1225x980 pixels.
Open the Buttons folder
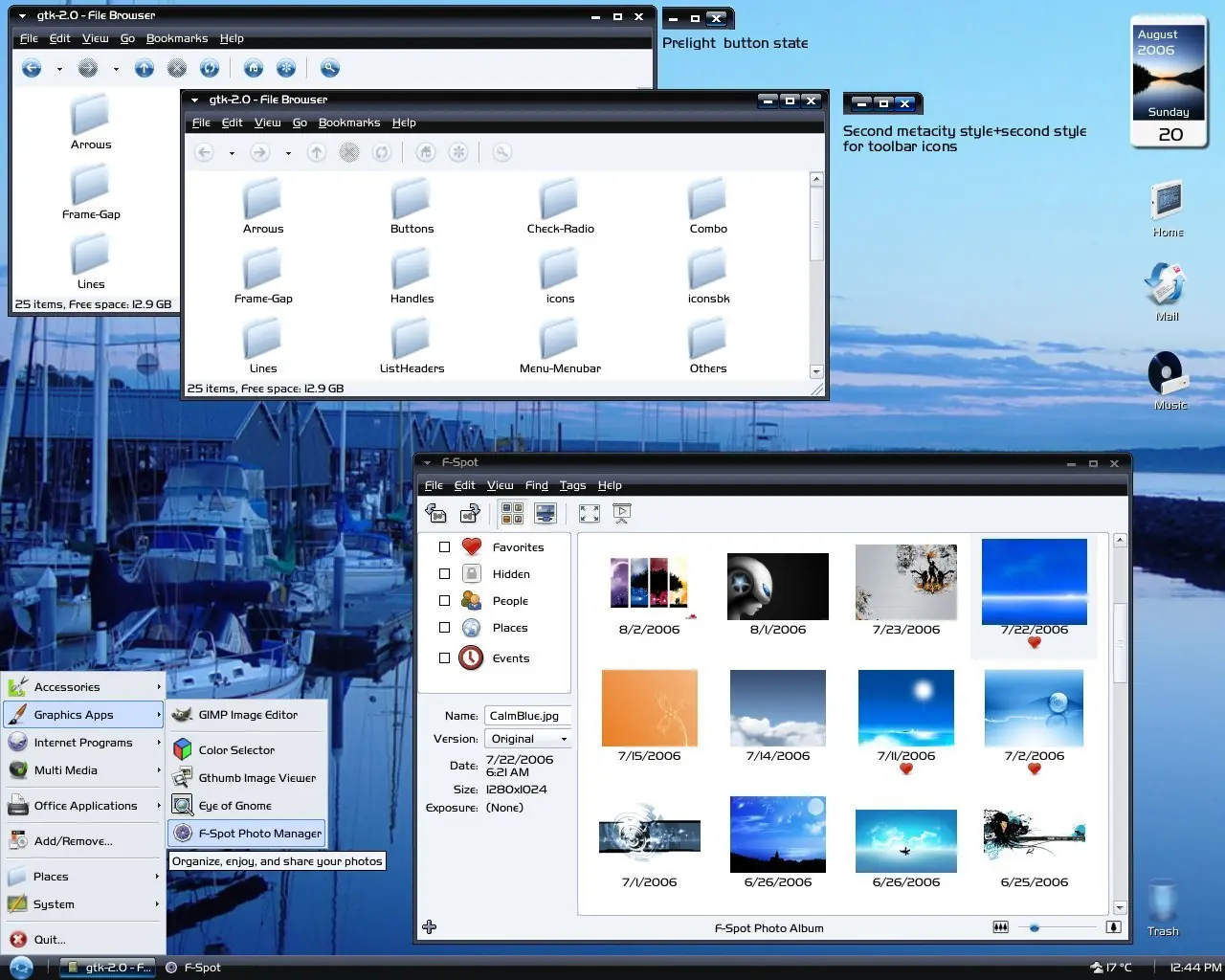pyautogui.click(x=412, y=207)
